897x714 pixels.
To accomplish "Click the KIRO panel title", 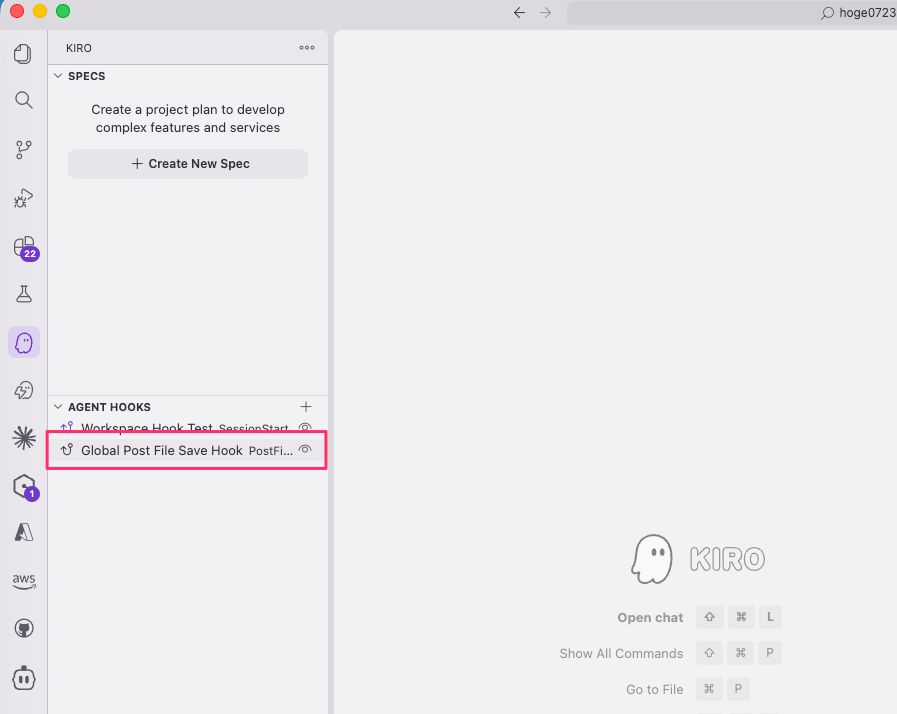I will tap(79, 48).
